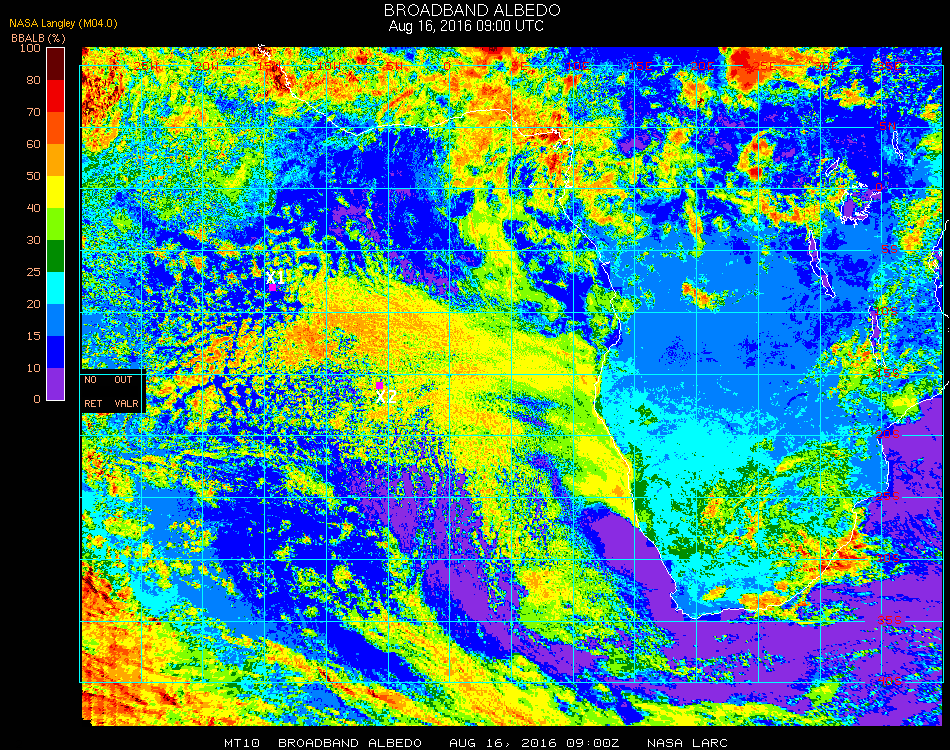Select the orange-red 60-70% colorbar swatch
Viewport: 950px width, 750px height.
pyautogui.click(x=55, y=128)
